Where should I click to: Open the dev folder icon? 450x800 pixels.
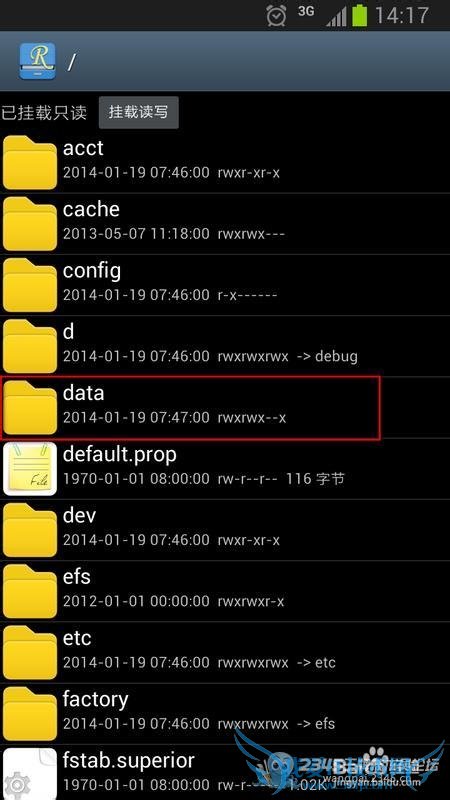tap(30, 530)
